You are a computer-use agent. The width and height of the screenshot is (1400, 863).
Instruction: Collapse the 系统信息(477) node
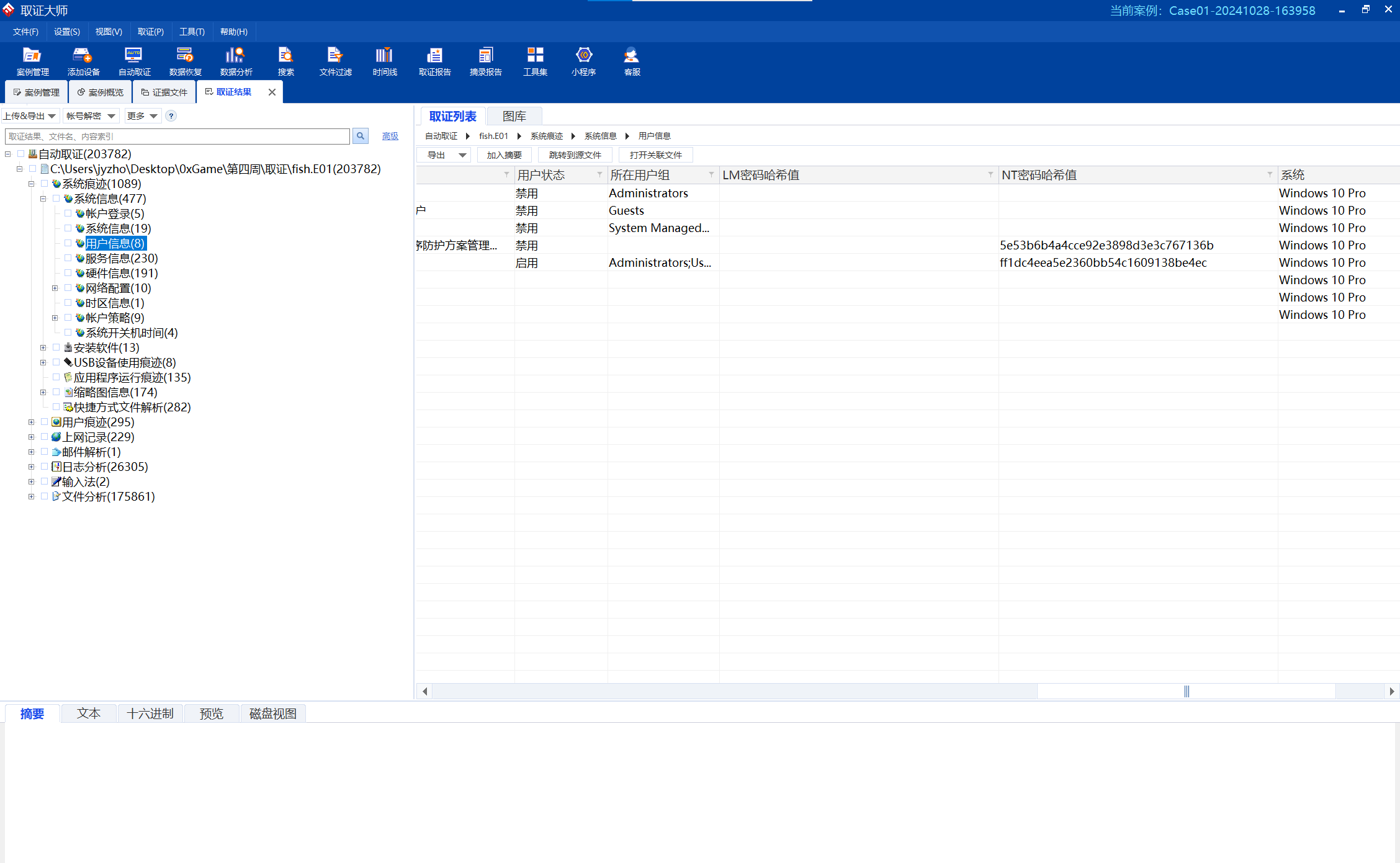click(x=43, y=199)
